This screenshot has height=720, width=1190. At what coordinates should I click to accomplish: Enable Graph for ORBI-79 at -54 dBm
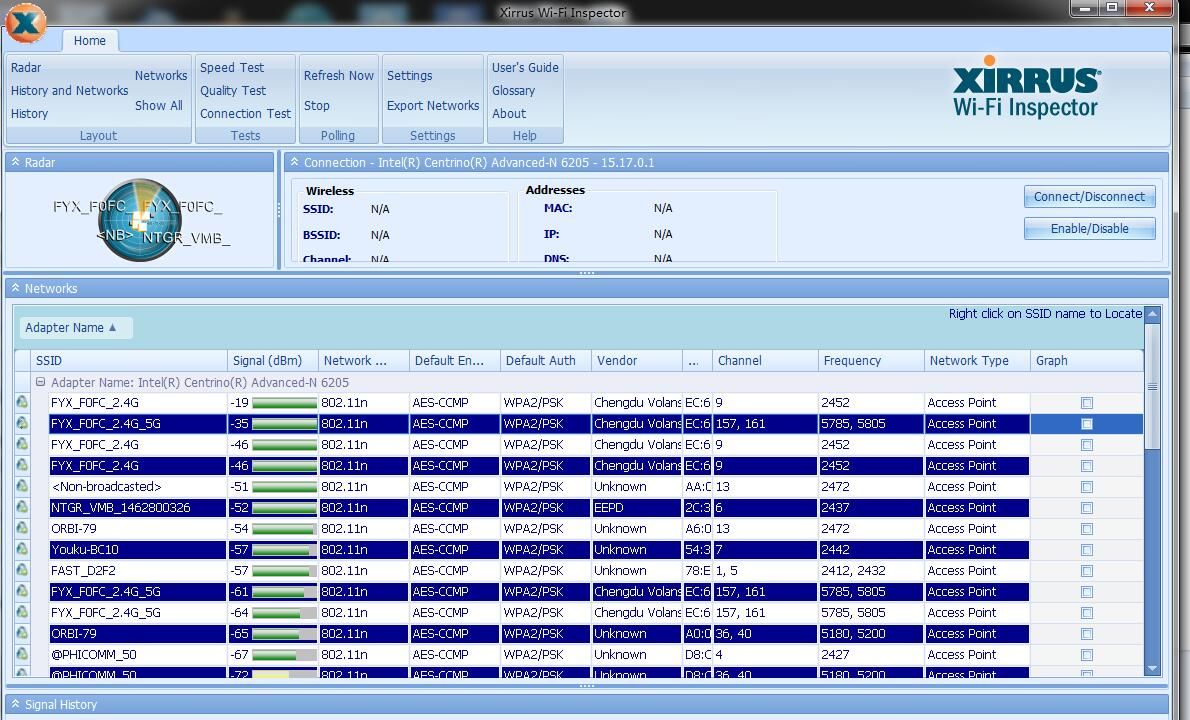(x=1087, y=529)
